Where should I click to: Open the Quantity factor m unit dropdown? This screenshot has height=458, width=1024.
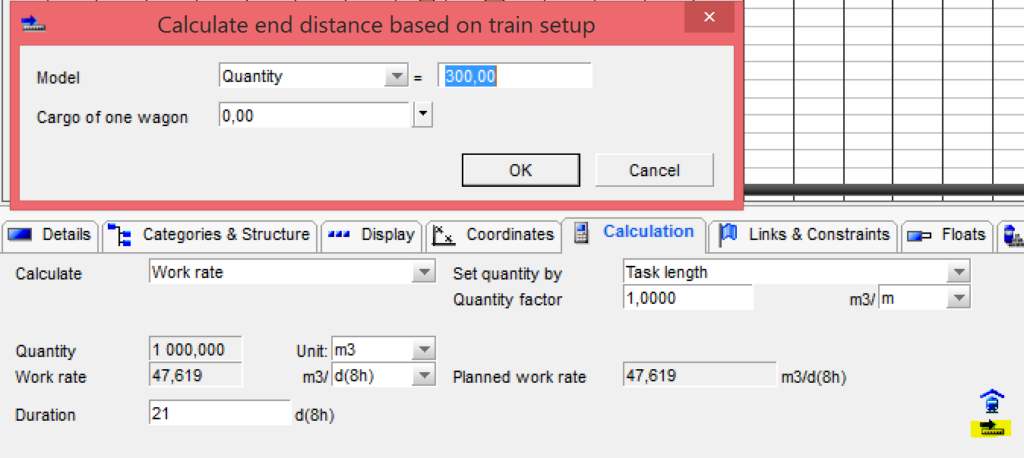(x=925, y=299)
